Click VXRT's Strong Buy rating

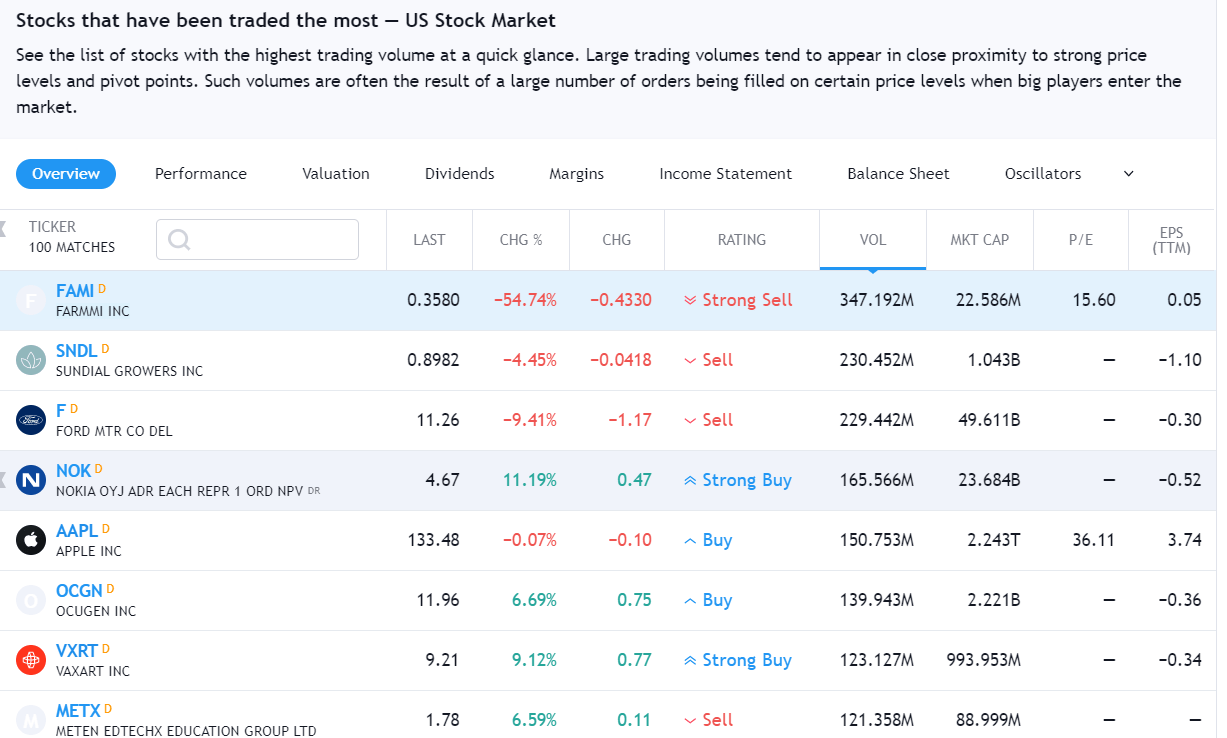pos(738,660)
